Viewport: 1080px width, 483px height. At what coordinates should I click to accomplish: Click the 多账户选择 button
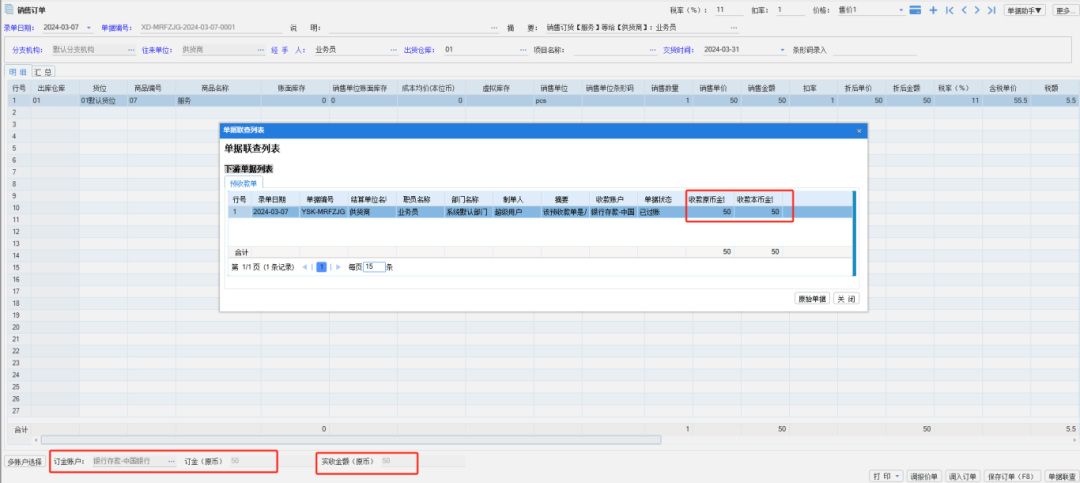pyautogui.click(x=24, y=462)
